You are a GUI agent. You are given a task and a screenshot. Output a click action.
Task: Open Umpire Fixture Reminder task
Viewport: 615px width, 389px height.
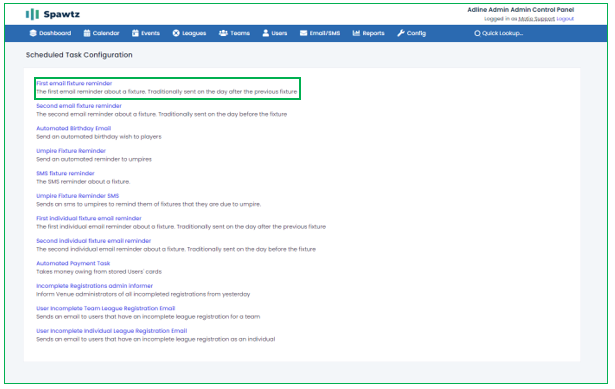(x=71, y=151)
